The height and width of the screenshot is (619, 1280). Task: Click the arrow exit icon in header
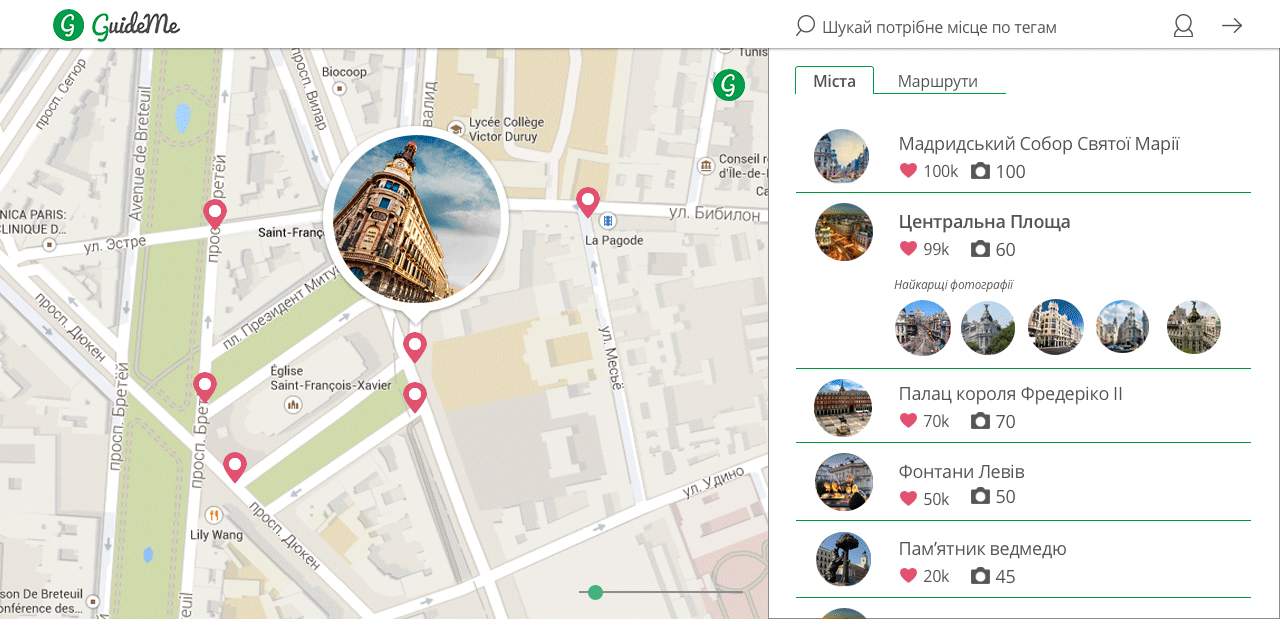(x=1232, y=26)
